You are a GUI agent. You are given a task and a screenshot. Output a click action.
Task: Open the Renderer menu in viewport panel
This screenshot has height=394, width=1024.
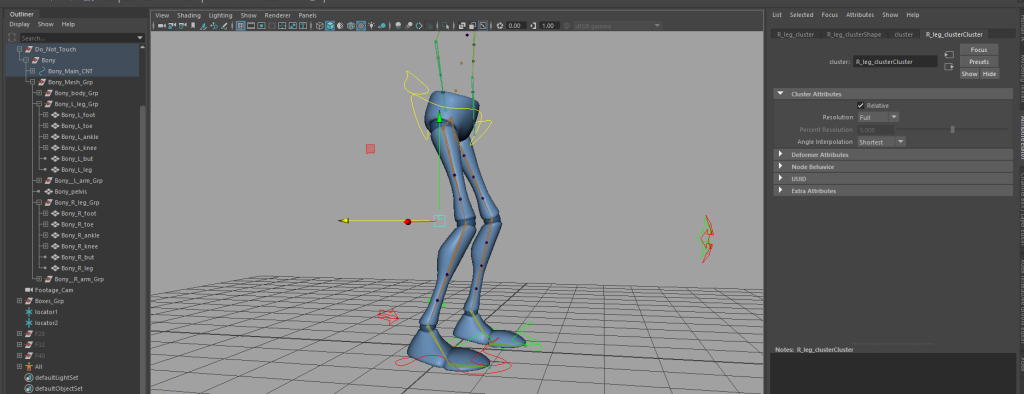click(x=277, y=15)
